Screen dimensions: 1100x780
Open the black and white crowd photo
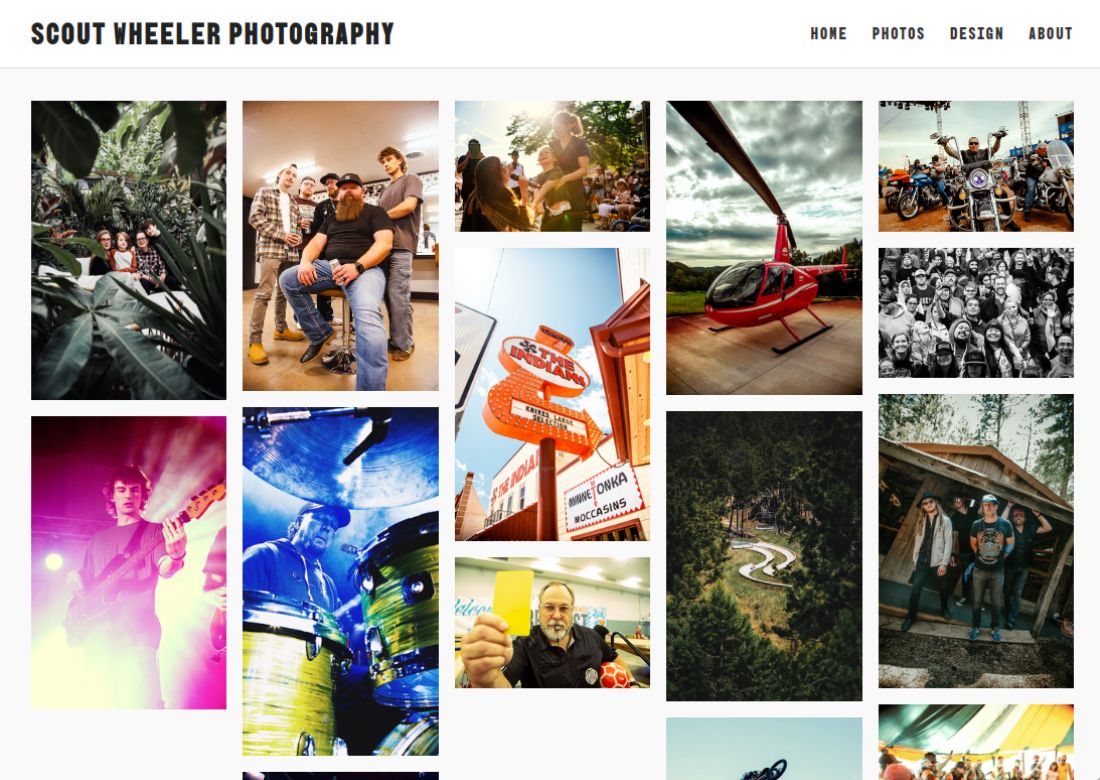click(x=976, y=313)
